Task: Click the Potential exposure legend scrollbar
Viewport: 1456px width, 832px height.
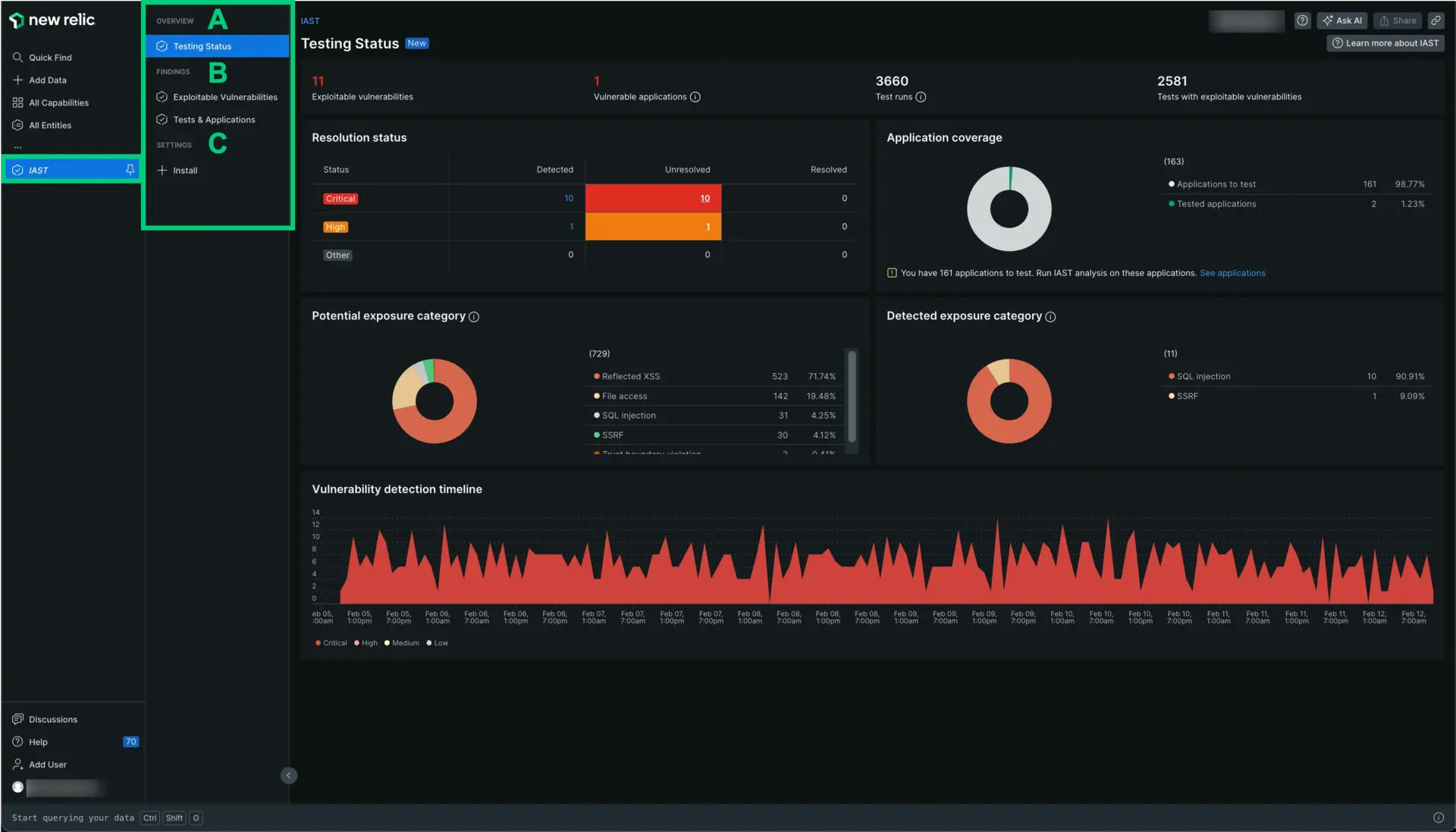Action: pyautogui.click(x=852, y=396)
